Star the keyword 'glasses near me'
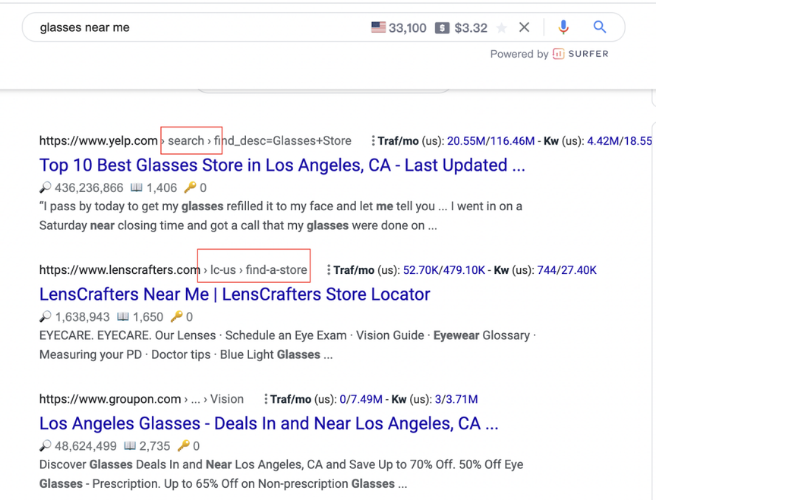The width and height of the screenshot is (800, 500). (x=502, y=28)
